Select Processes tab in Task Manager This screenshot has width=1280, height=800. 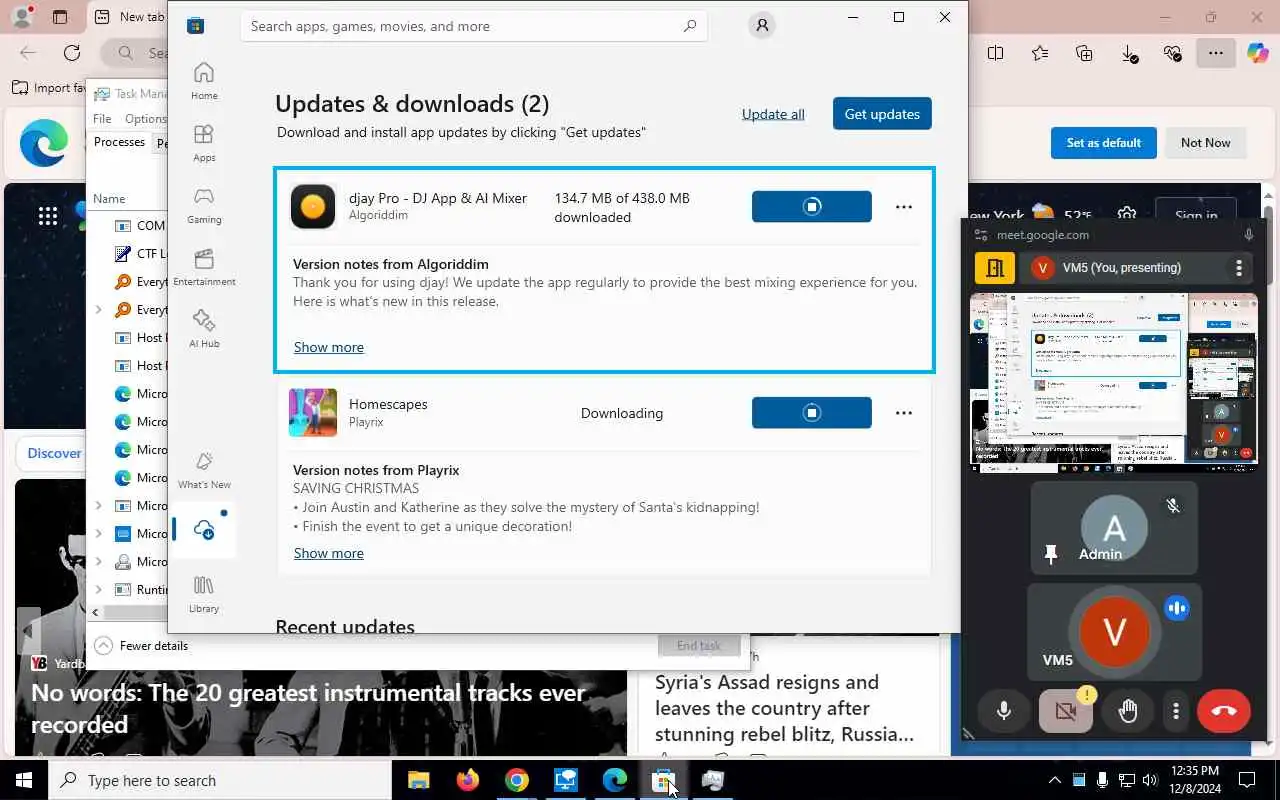click(119, 142)
